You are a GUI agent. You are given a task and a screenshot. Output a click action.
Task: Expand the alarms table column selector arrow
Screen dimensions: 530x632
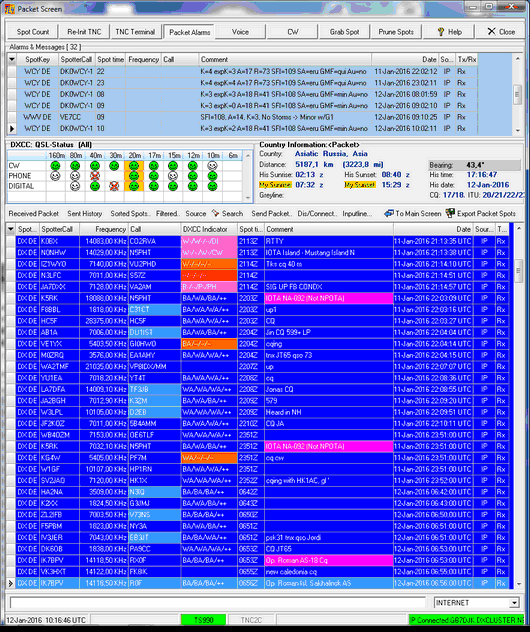12,59
